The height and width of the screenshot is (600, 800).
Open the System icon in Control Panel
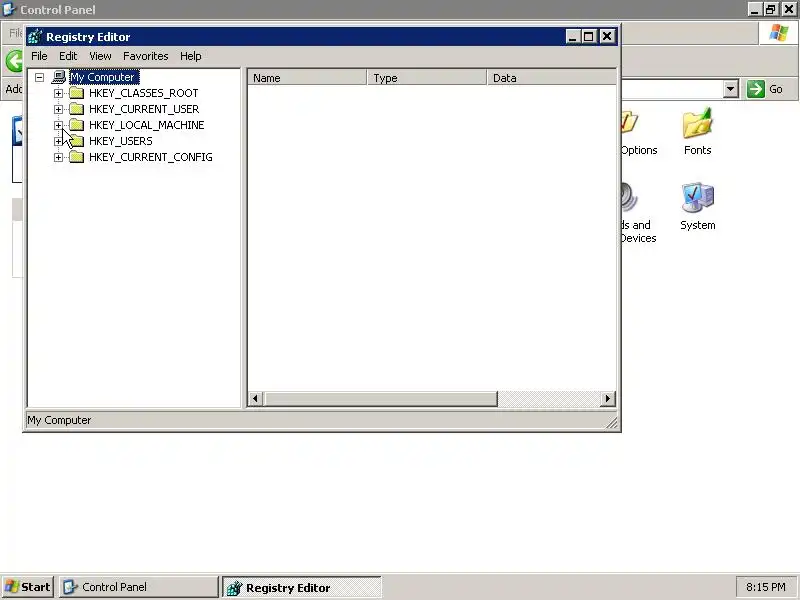697,207
